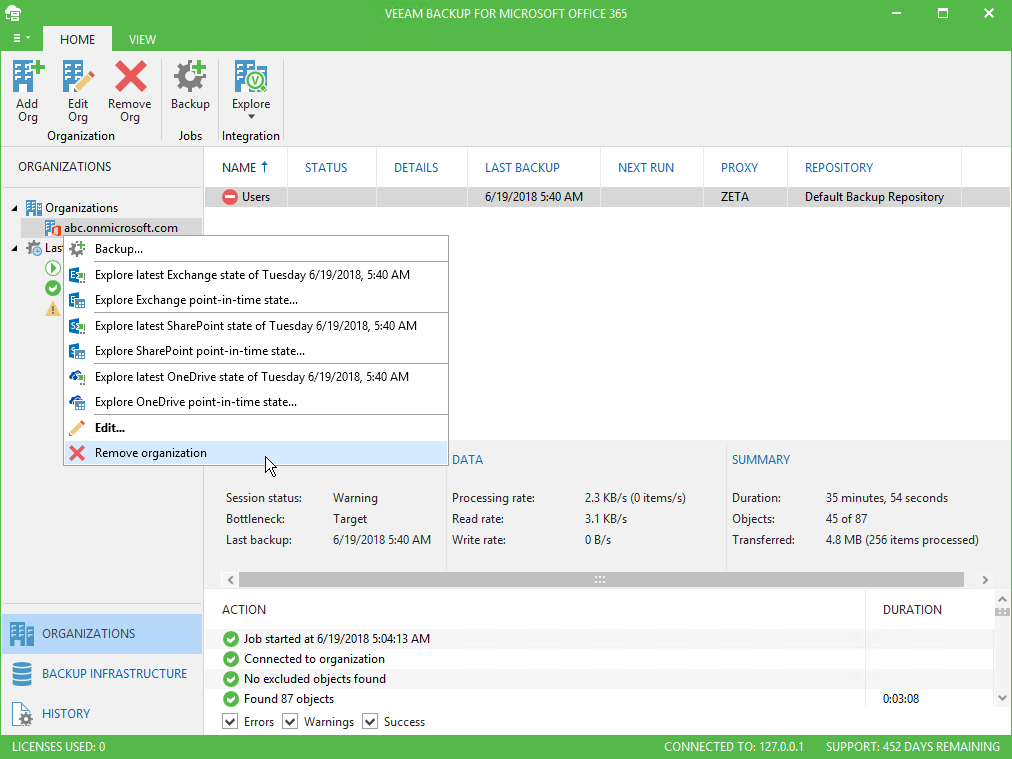This screenshot has width=1012, height=759.
Task: Click the CONNECTED TO: 127.0.0.1 status text
Action: point(734,747)
